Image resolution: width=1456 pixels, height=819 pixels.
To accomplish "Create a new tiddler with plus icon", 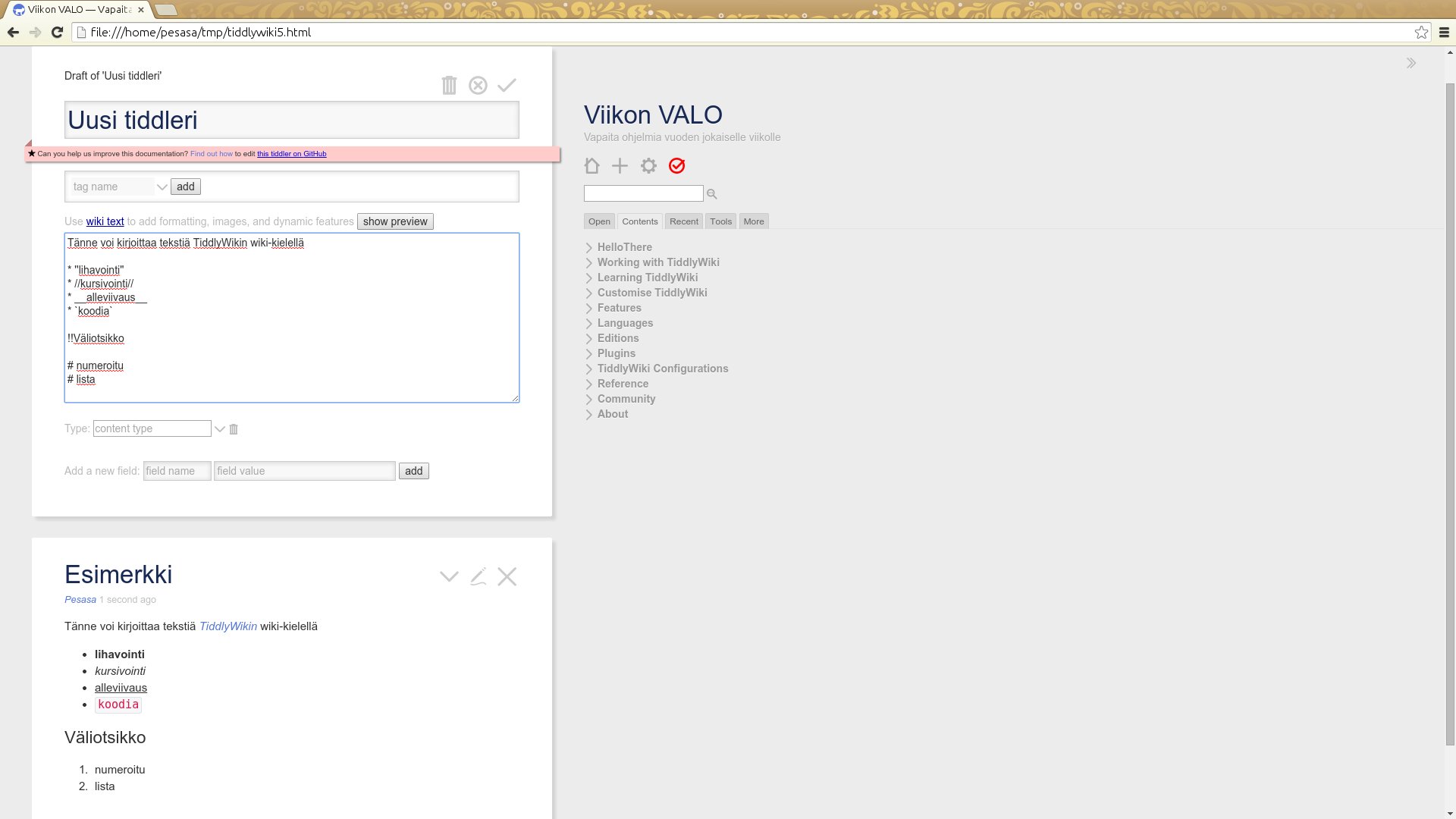I will (x=620, y=166).
